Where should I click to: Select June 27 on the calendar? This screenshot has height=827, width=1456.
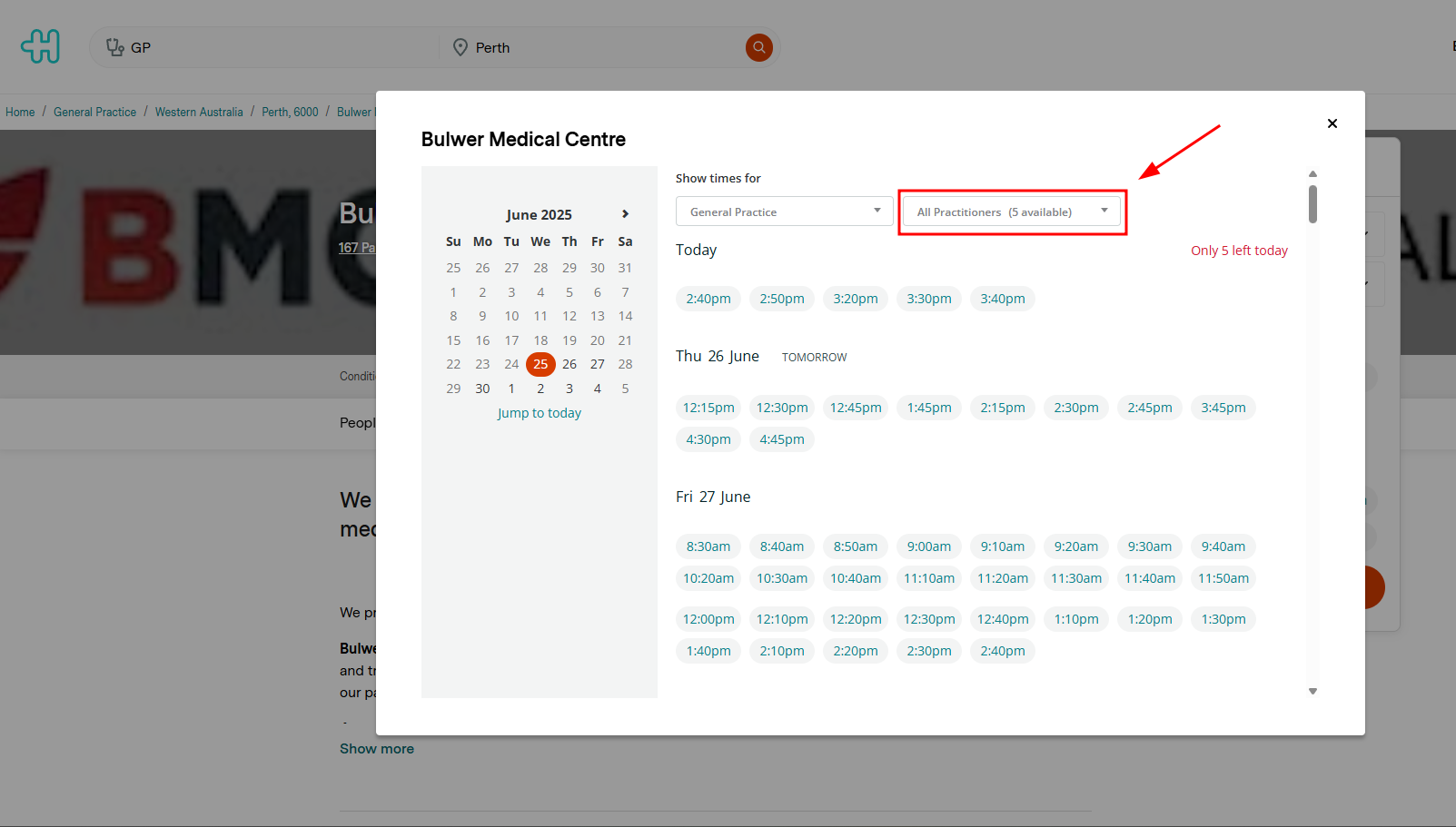point(597,364)
